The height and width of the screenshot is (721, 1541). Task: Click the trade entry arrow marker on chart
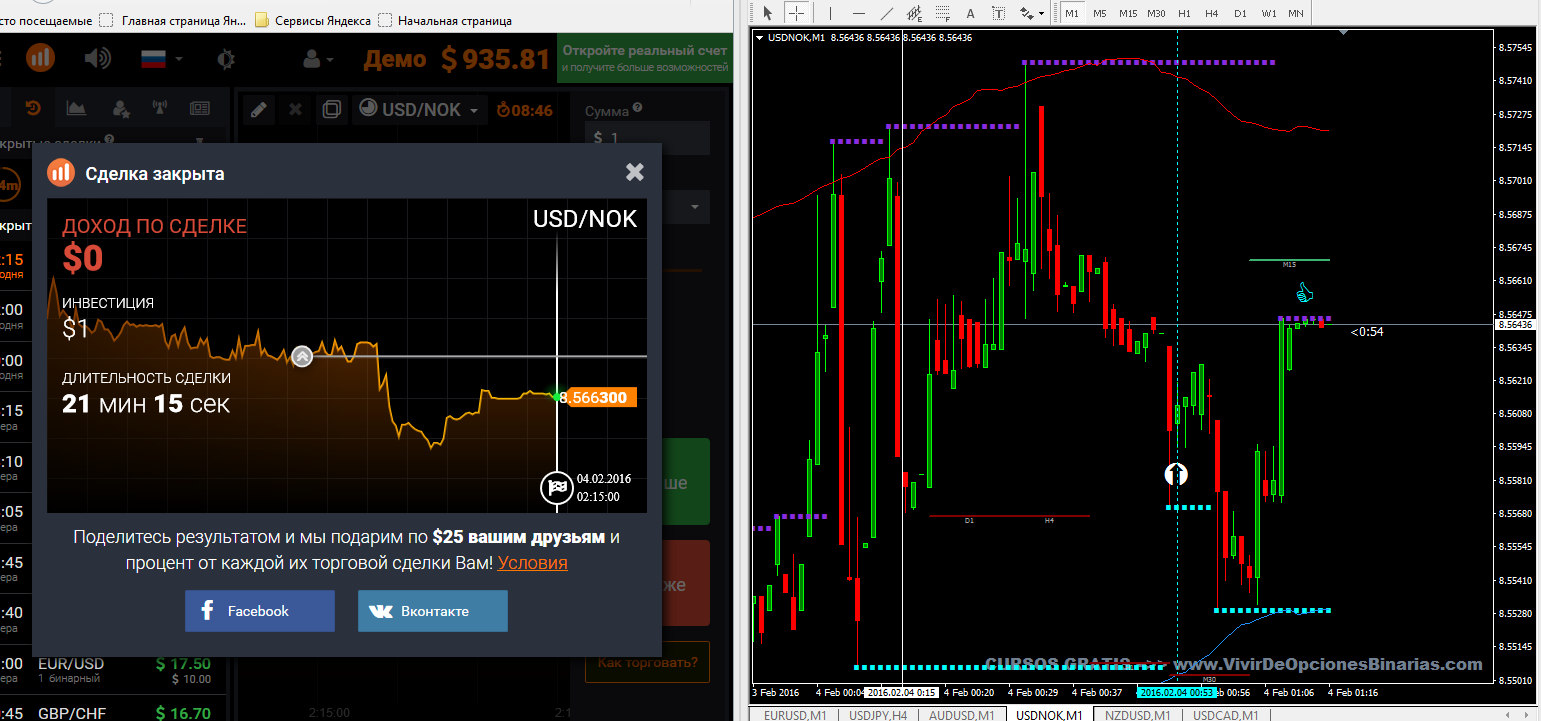302,356
